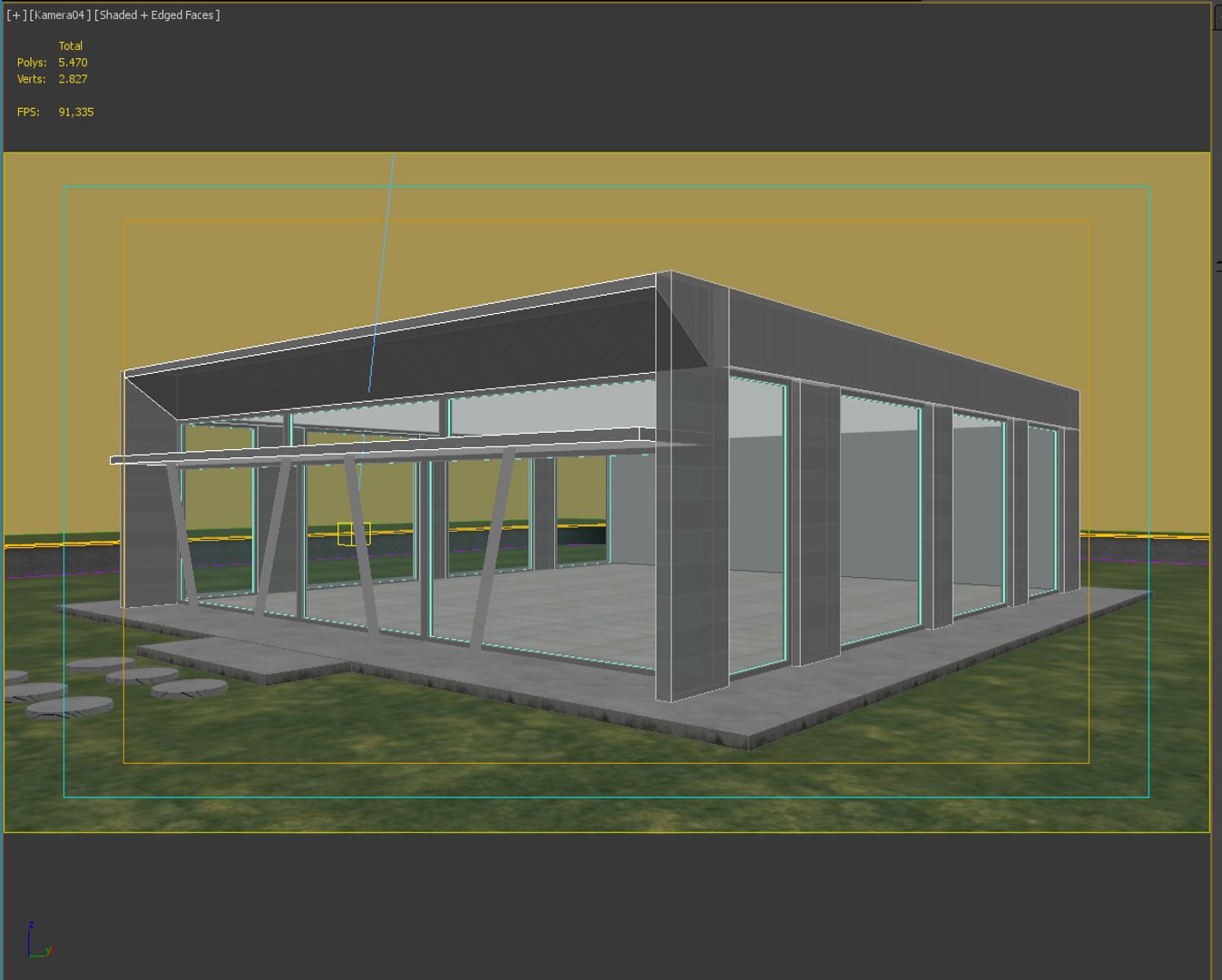Image resolution: width=1222 pixels, height=980 pixels.
Task: Click the XYZ axis tripod icon
Action: click(39, 940)
